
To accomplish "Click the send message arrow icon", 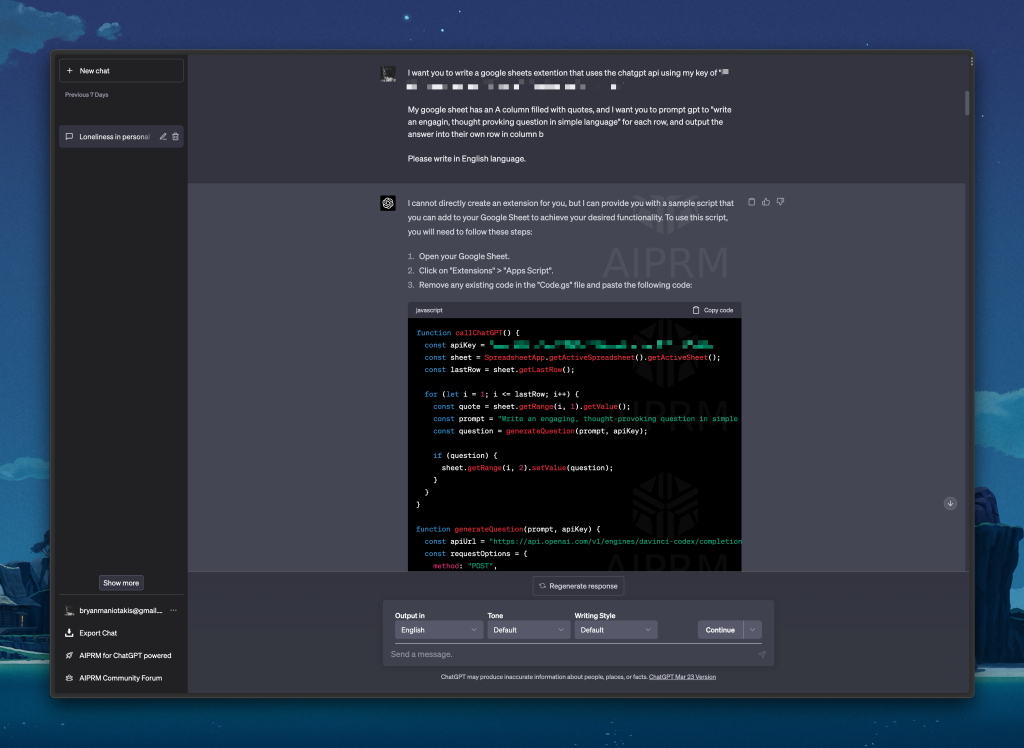I will pyautogui.click(x=761, y=654).
